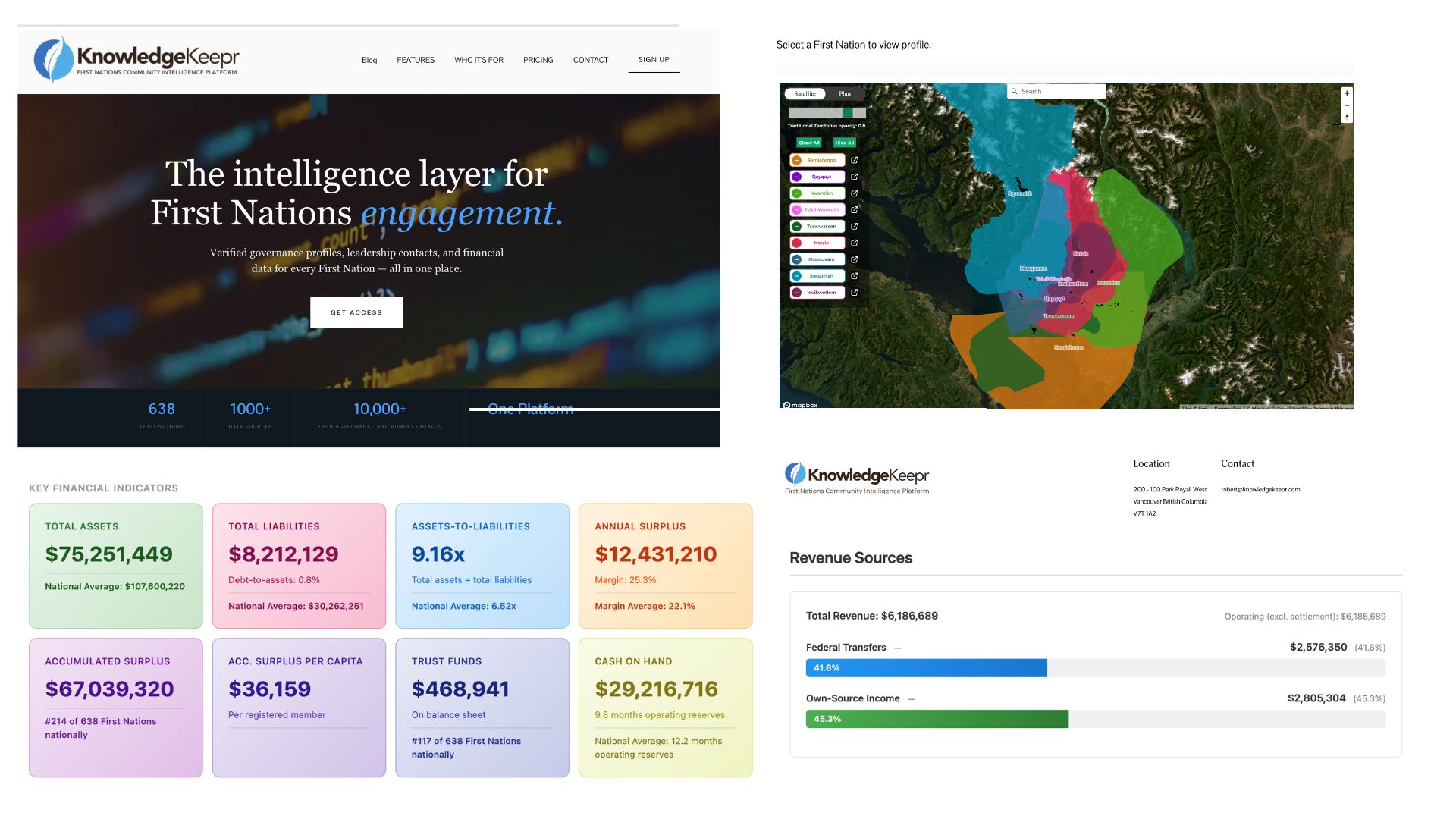The width and height of the screenshot is (1456, 819).
Task: Click the per capita value $36,159
Action: tap(270, 689)
